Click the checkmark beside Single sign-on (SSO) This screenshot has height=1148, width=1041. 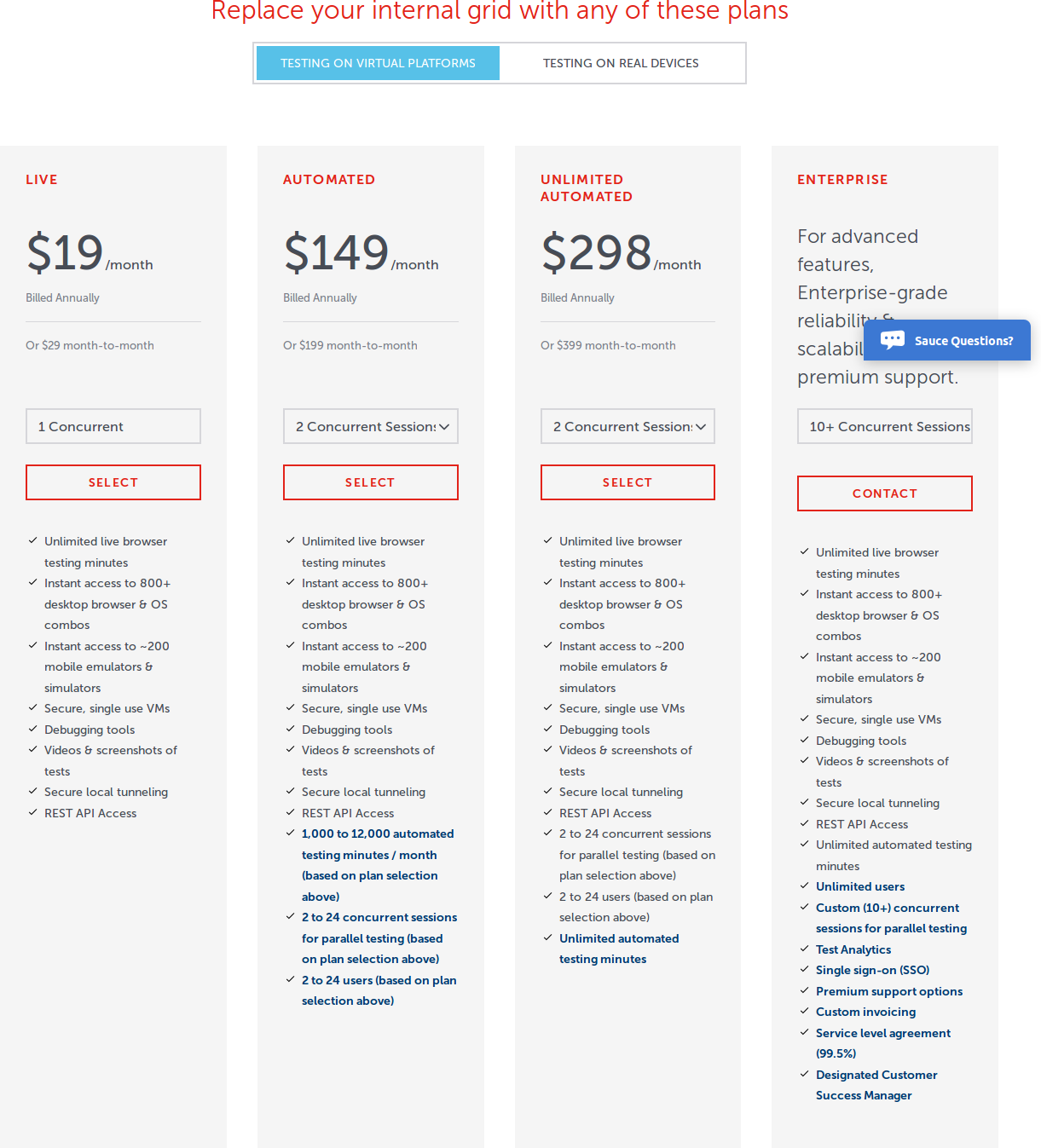coord(804,970)
